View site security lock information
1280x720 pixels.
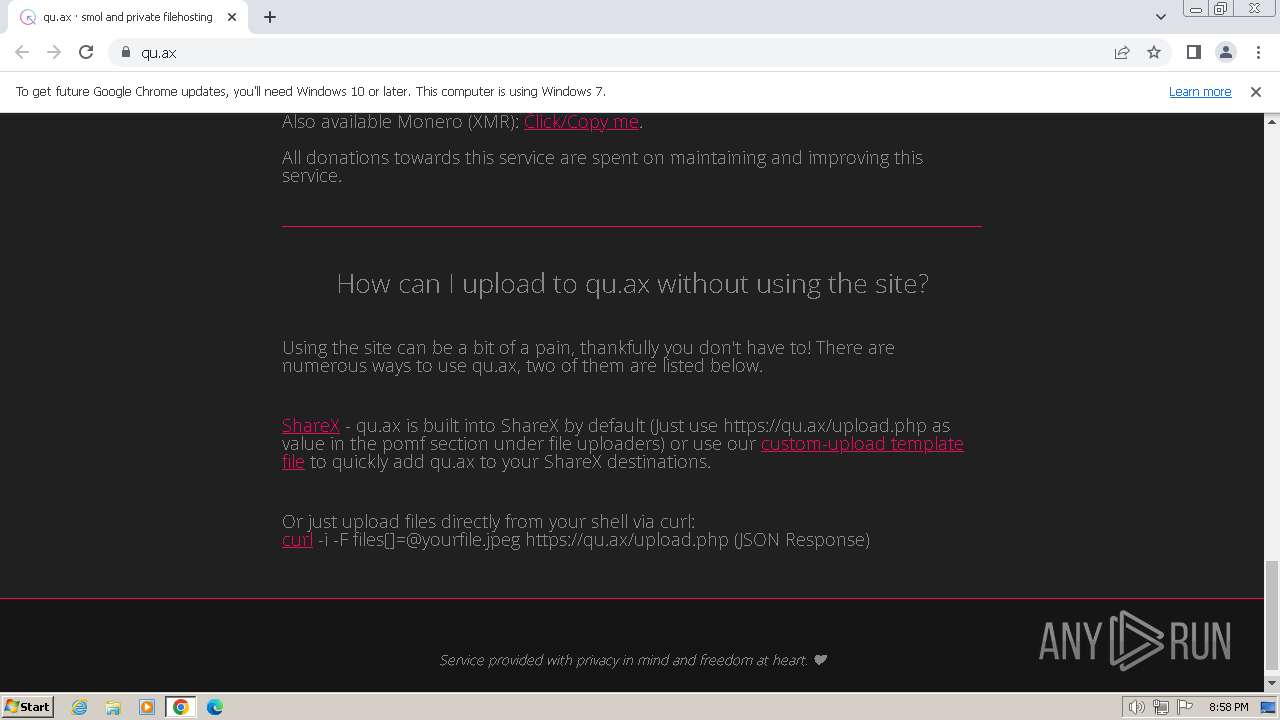point(126,52)
